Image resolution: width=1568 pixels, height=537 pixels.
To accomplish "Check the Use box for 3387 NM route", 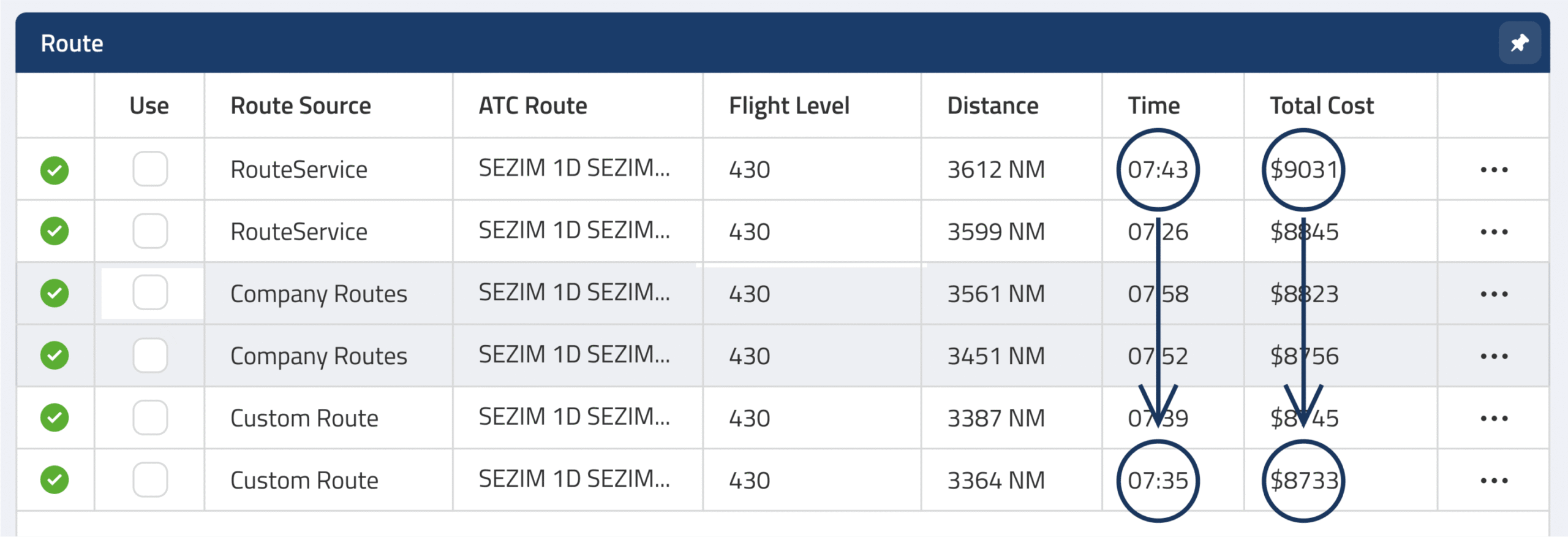I will point(150,417).
